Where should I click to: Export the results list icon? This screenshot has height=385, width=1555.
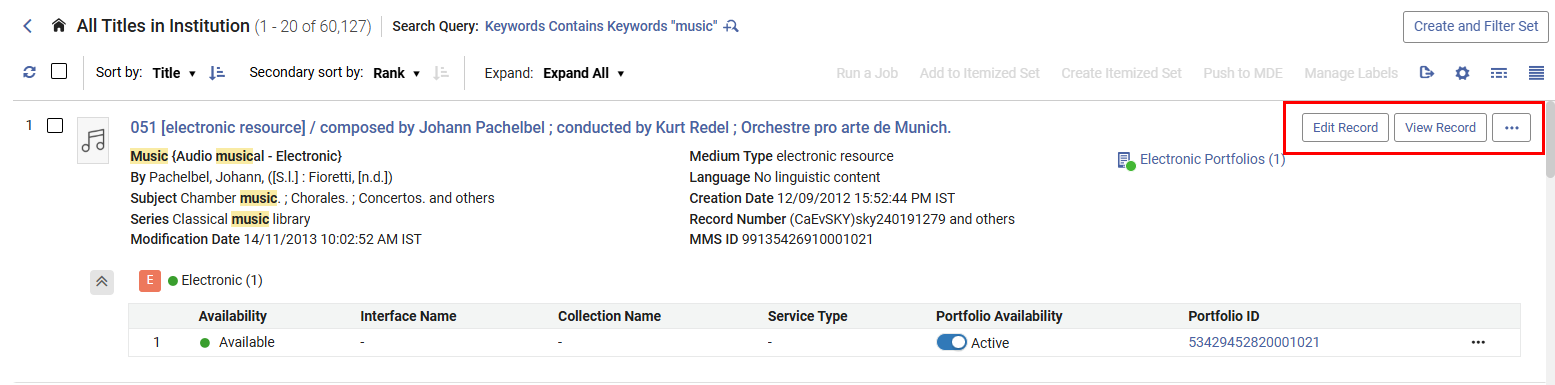1427,73
